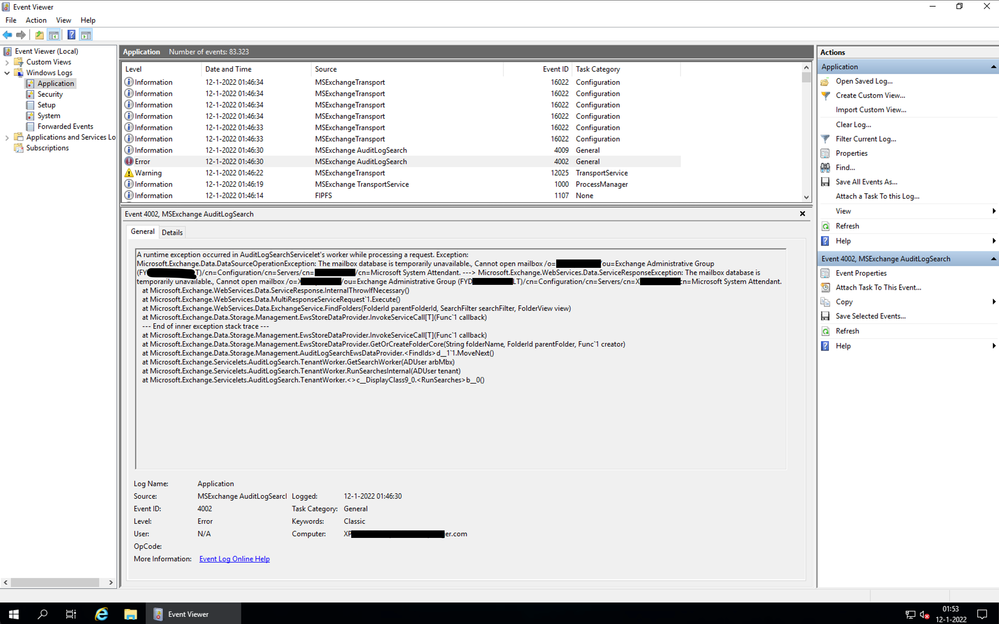Screen dimensions: 999x624
Task: Click the floppy icon for Save Selected Events
Action: click(825, 316)
